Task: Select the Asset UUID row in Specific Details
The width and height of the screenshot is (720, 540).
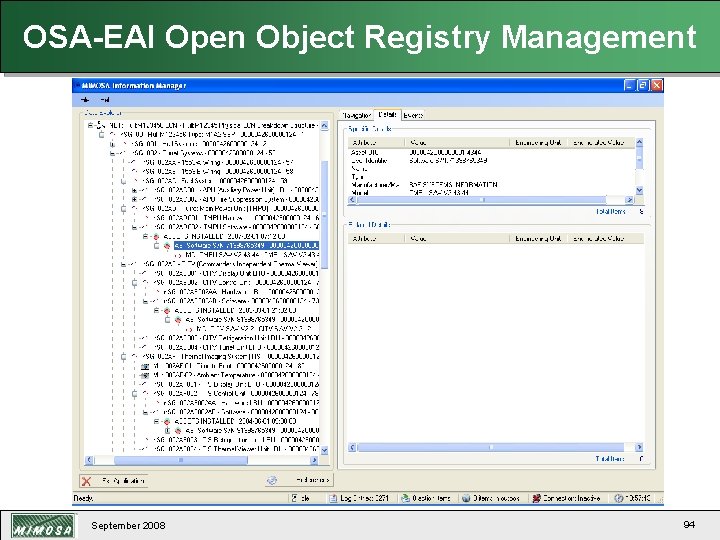Action: (x=491, y=152)
